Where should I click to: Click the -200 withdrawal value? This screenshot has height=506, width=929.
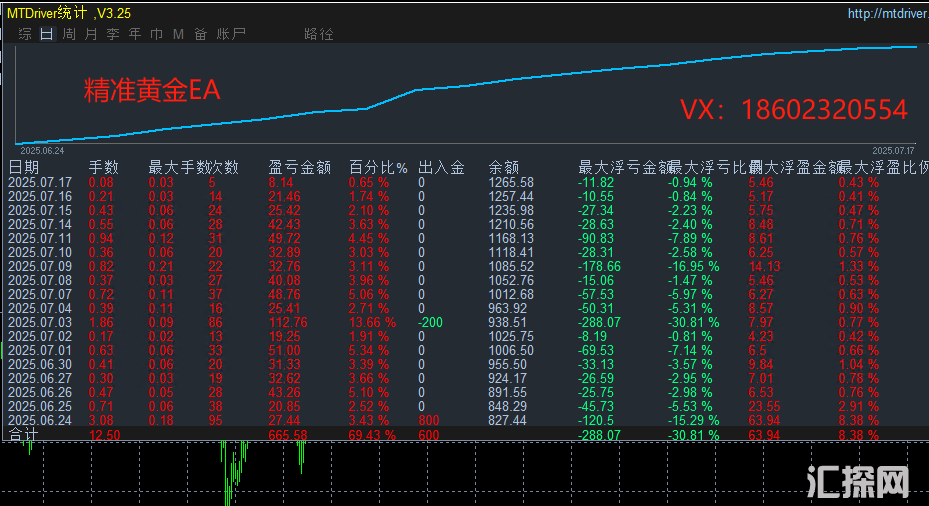click(x=430, y=322)
